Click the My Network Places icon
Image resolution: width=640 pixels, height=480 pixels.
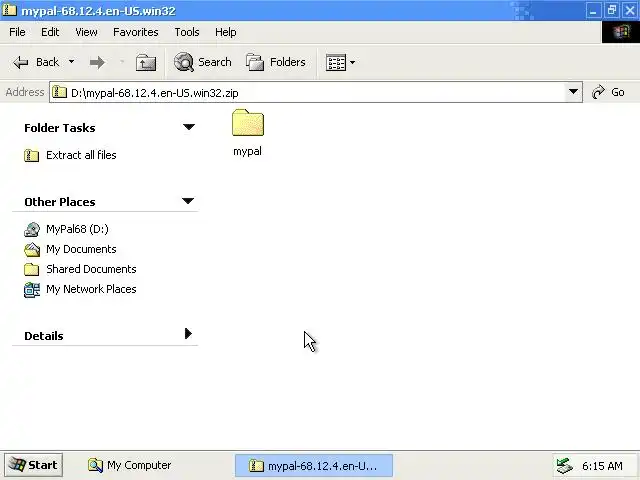pyautogui.click(x=32, y=290)
